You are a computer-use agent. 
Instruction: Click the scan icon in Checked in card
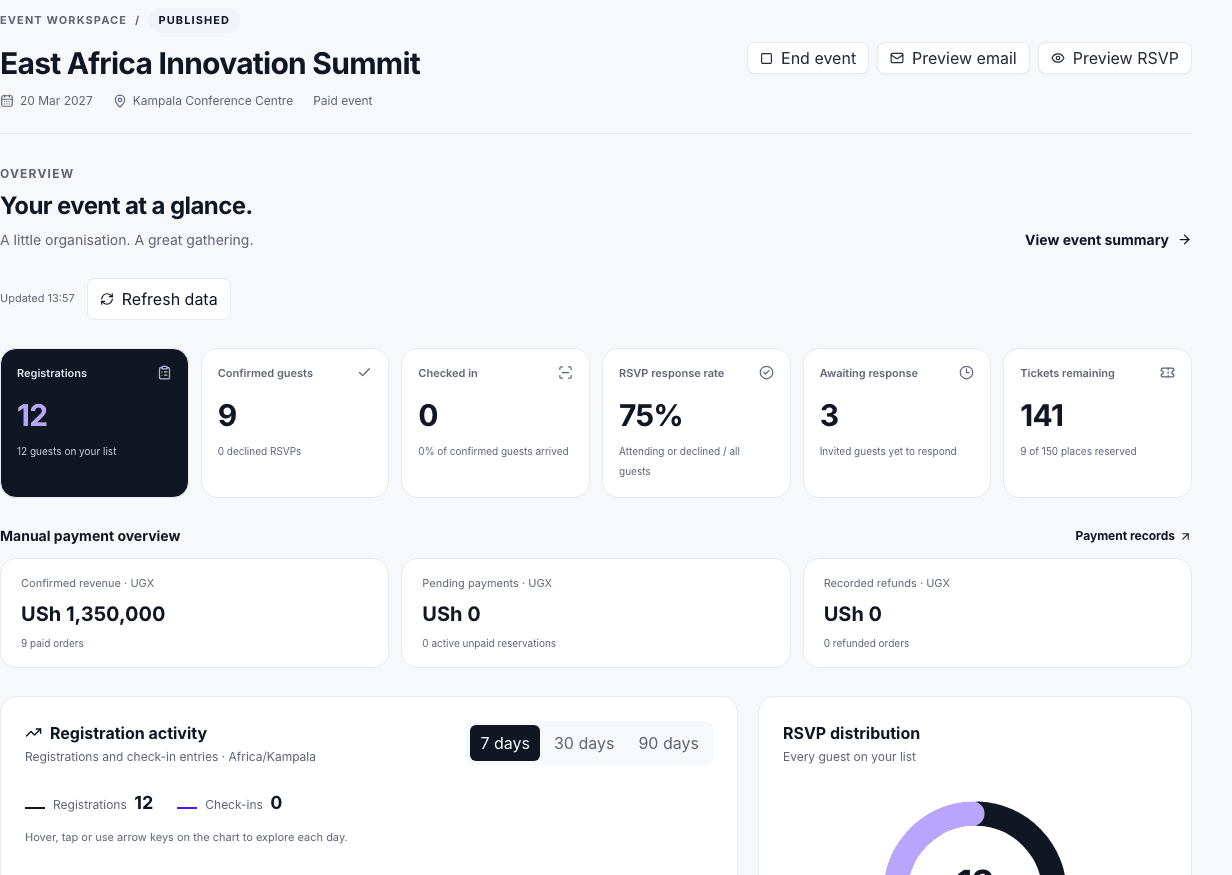[565, 373]
